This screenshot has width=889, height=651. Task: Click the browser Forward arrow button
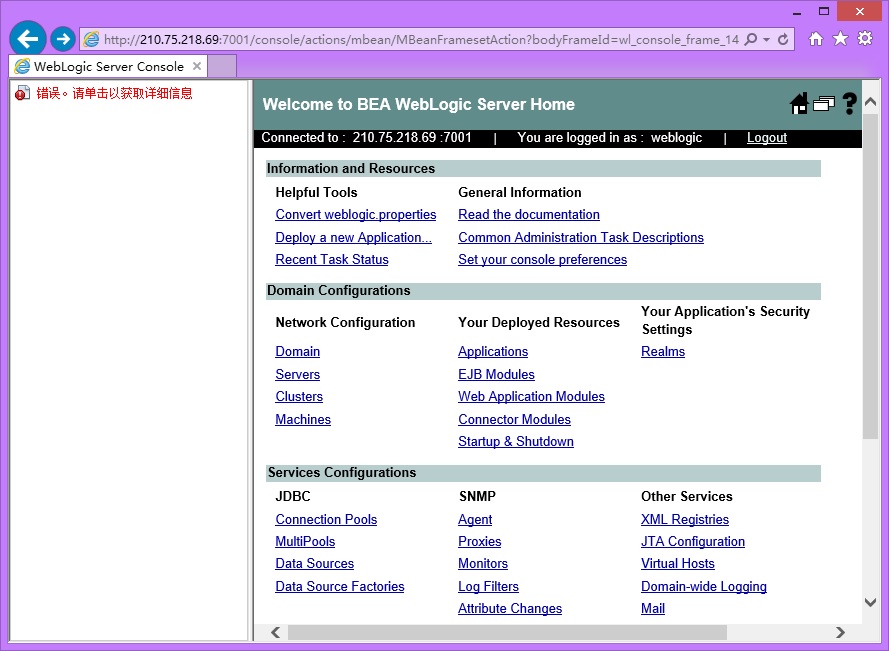coord(63,39)
